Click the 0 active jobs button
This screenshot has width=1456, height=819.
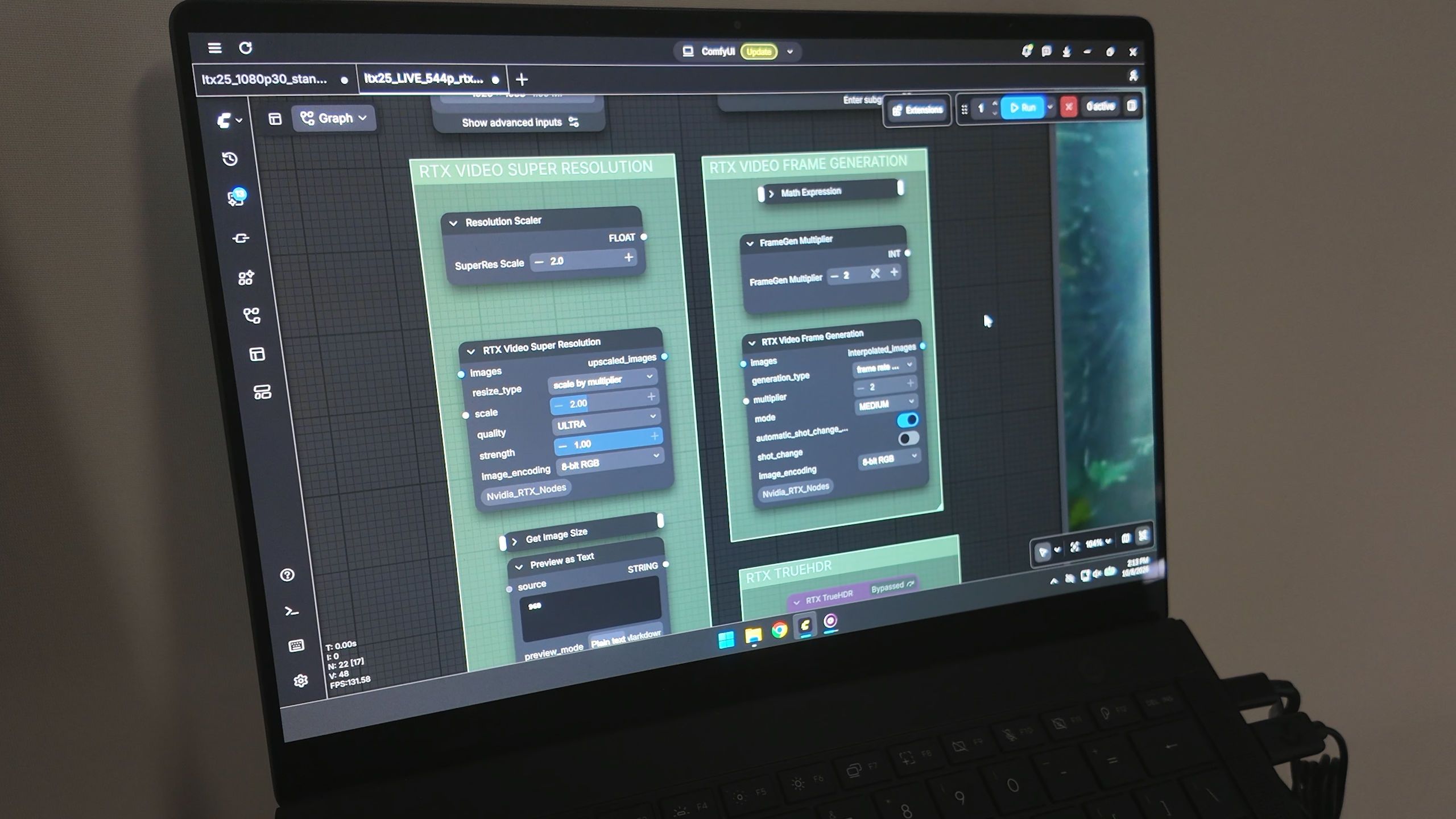(x=1099, y=106)
